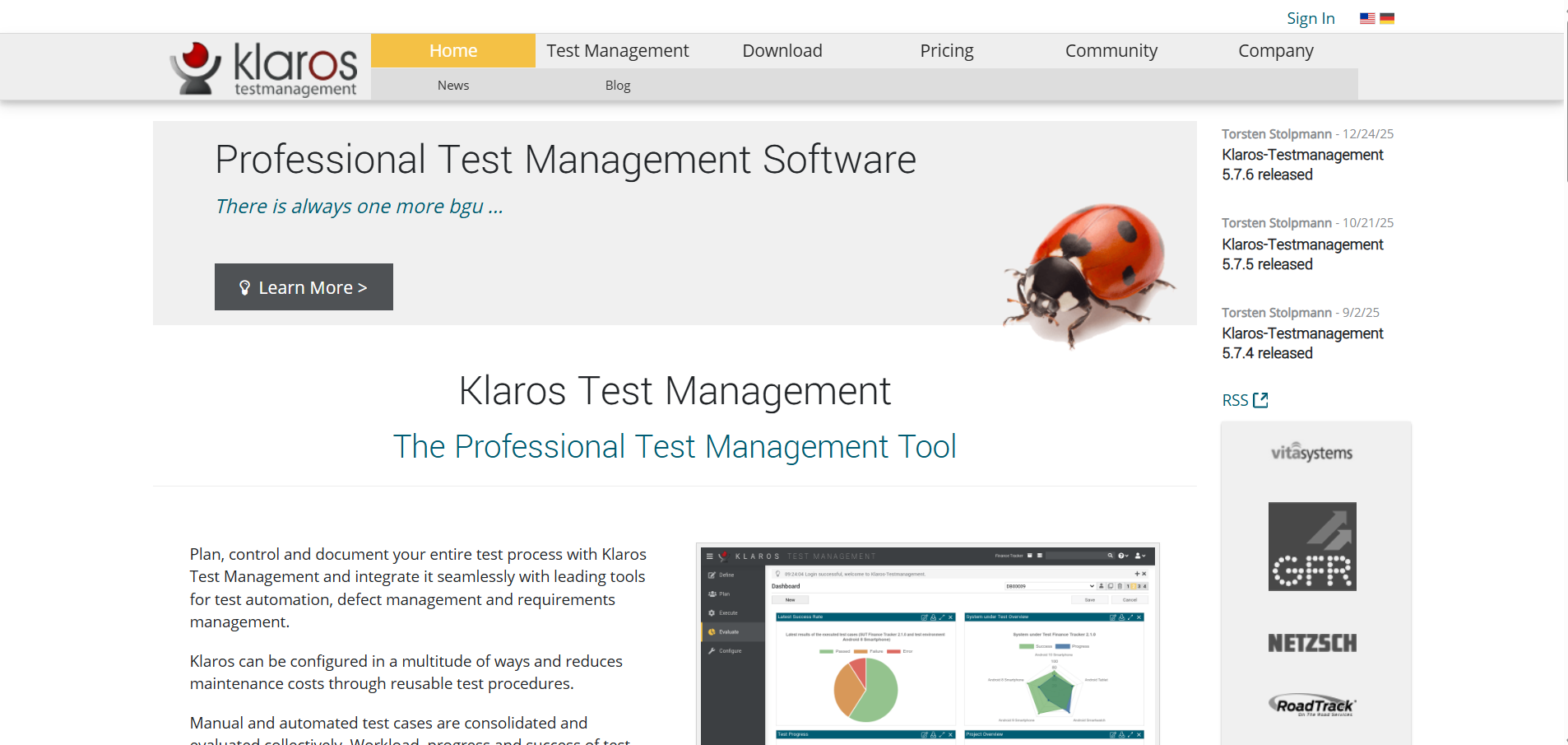Open Klaros-Testmanagement 5.7.5 released news
This screenshot has width=1568, height=745.
point(1302,254)
